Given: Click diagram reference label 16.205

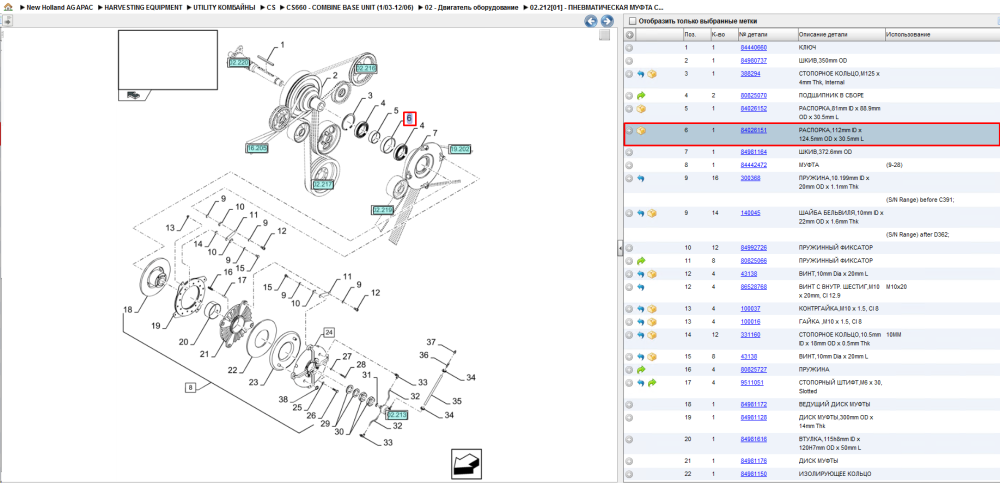Looking at the screenshot, I should [257, 148].
